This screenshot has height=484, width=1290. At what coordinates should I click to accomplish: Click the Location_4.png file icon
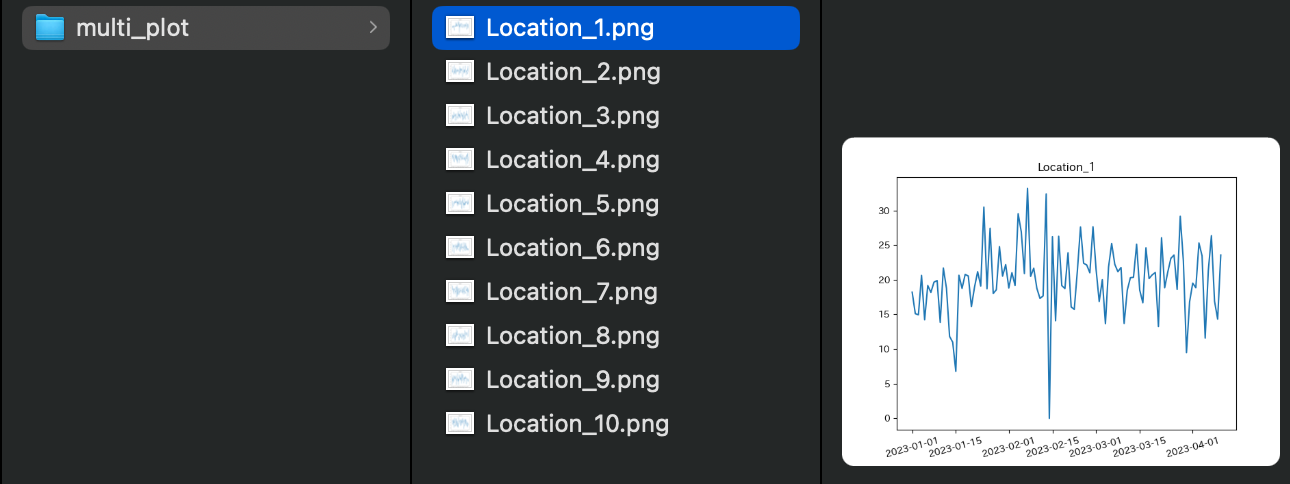459,160
